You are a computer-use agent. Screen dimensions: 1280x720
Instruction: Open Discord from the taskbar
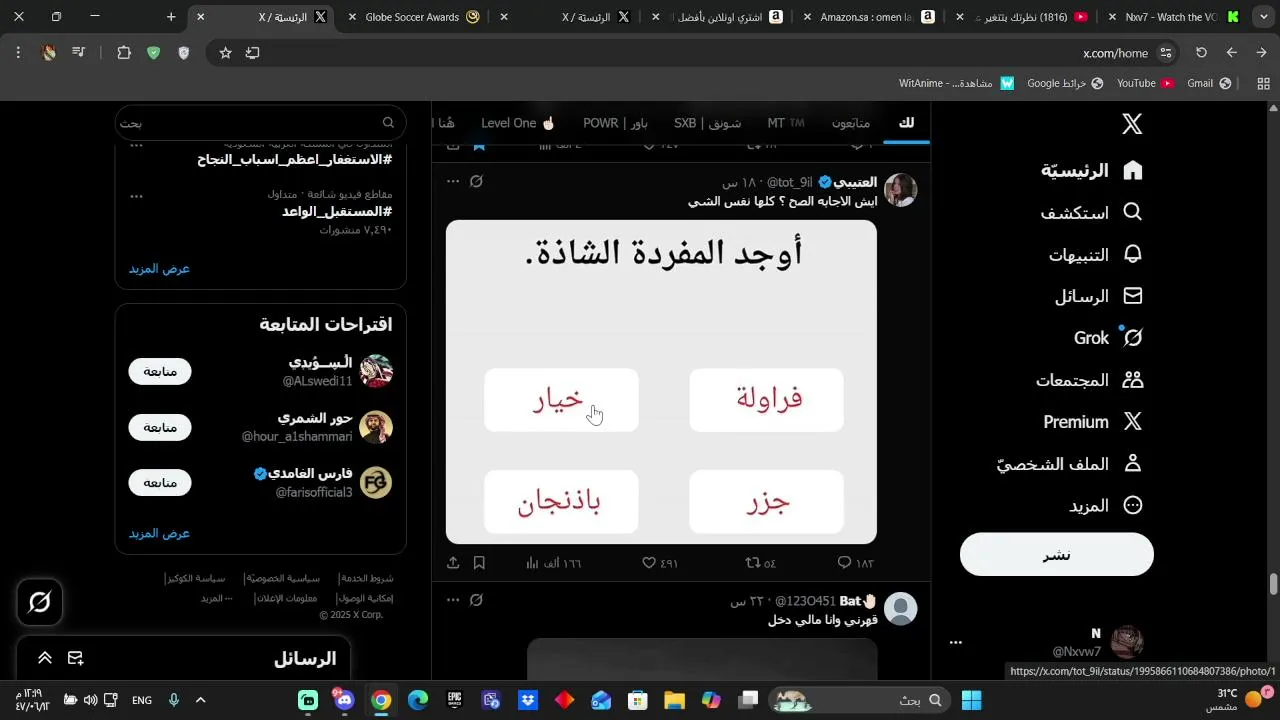coord(345,700)
